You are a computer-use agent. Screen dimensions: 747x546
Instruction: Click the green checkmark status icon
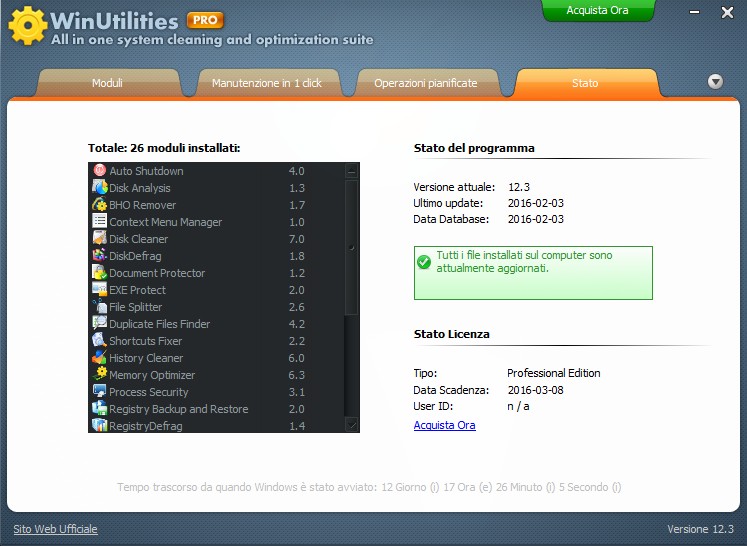pyautogui.click(x=424, y=262)
